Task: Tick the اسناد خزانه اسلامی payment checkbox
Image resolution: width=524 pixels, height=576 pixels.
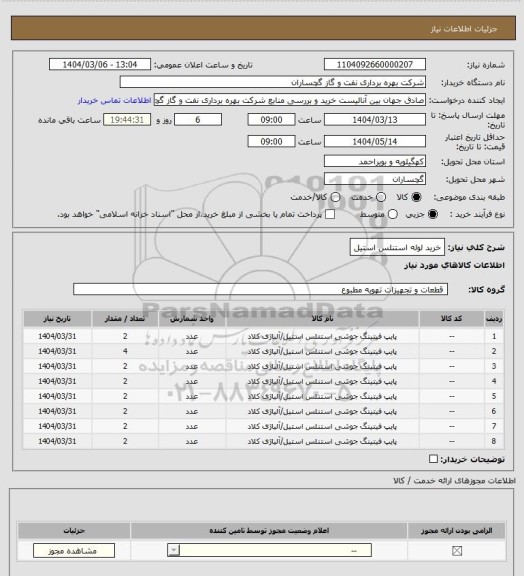Action: pyautogui.click(x=330, y=214)
